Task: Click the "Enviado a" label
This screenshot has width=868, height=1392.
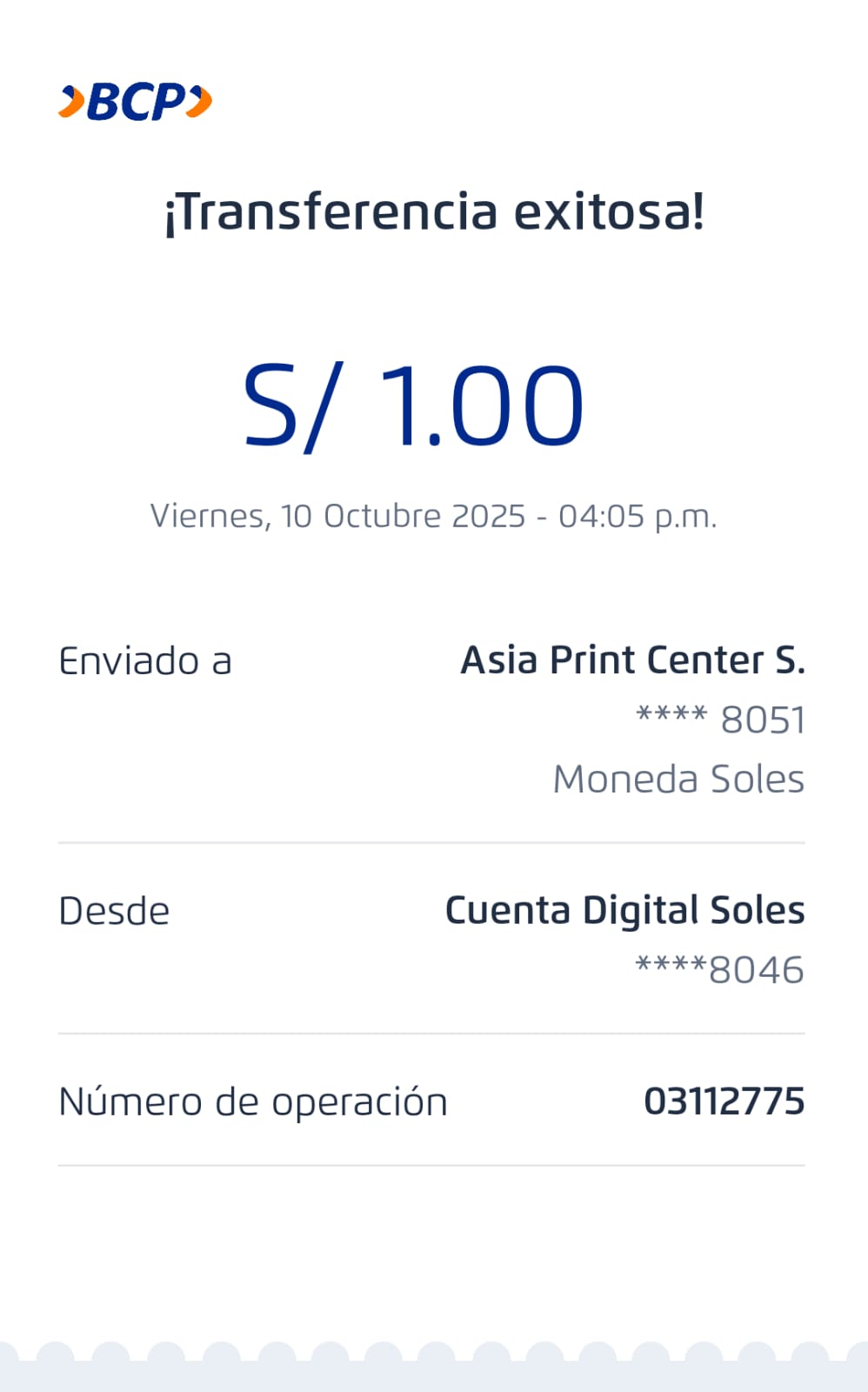Action: click(x=145, y=661)
